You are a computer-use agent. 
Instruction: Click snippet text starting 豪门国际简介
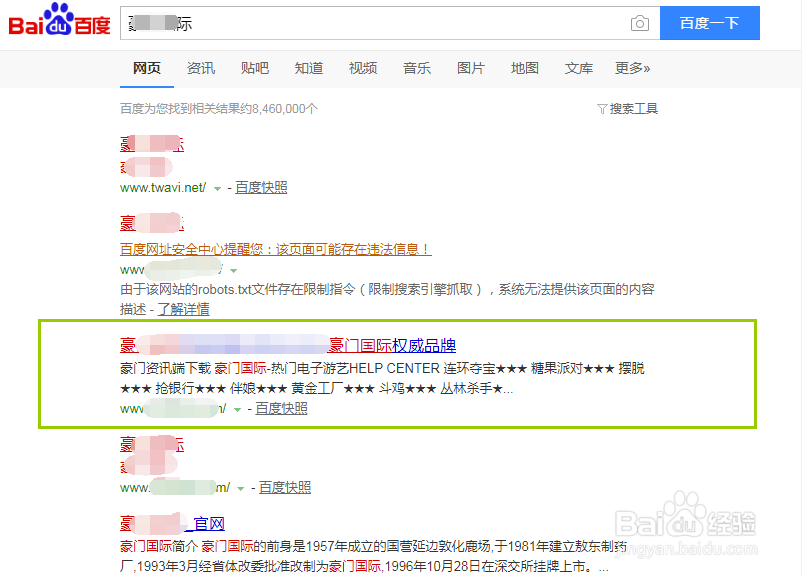(x=373, y=556)
